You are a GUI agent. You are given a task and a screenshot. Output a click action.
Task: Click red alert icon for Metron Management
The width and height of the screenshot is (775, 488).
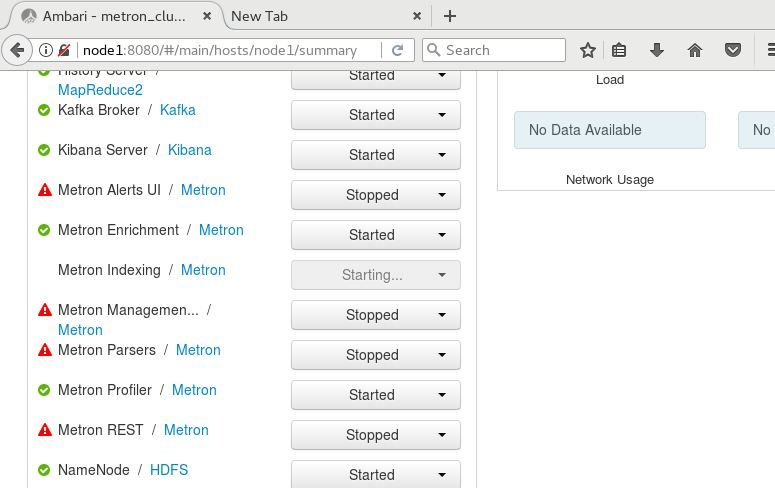click(44, 310)
